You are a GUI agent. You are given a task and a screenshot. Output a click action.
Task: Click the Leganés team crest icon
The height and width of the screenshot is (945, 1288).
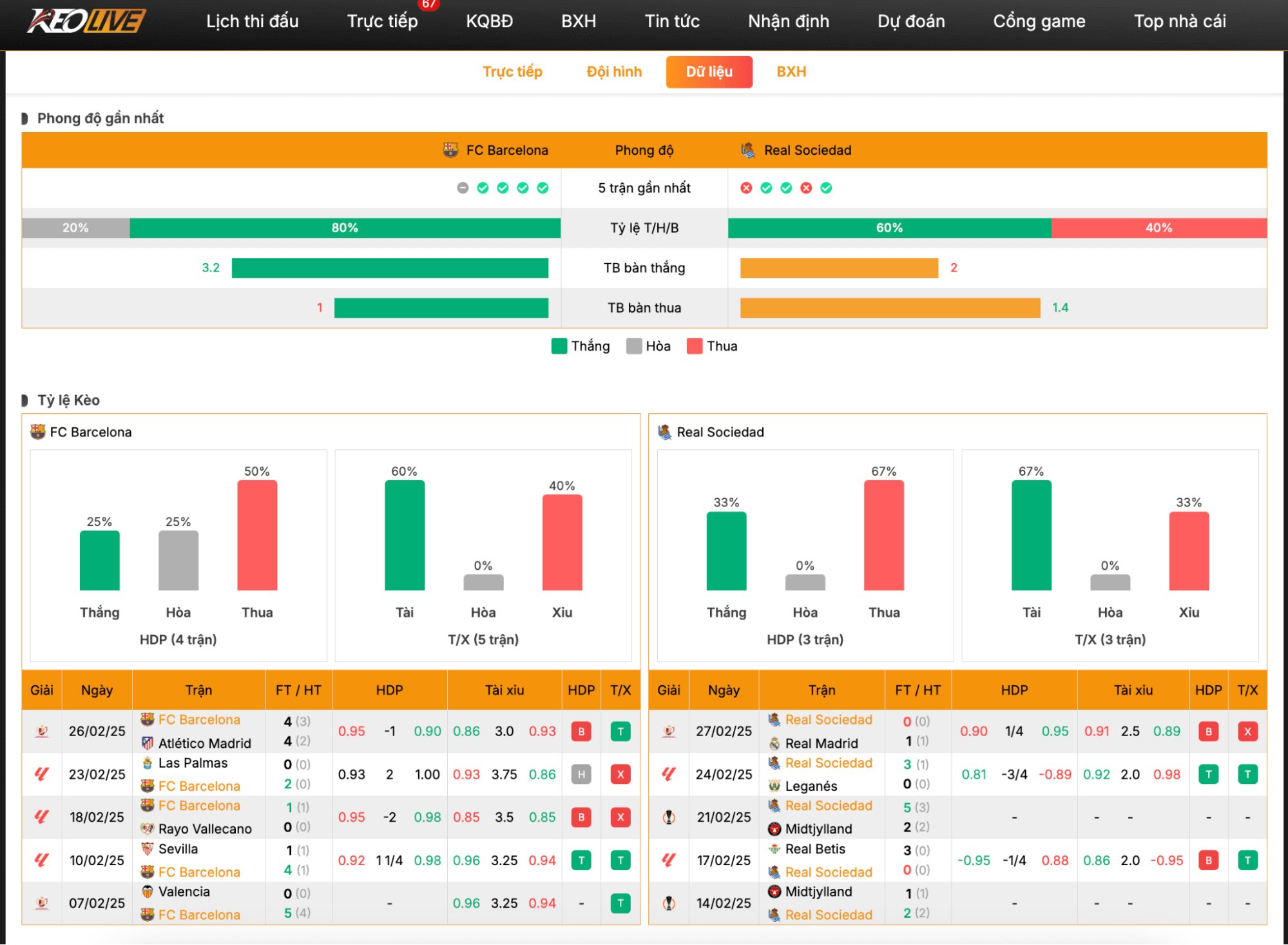(774, 786)
